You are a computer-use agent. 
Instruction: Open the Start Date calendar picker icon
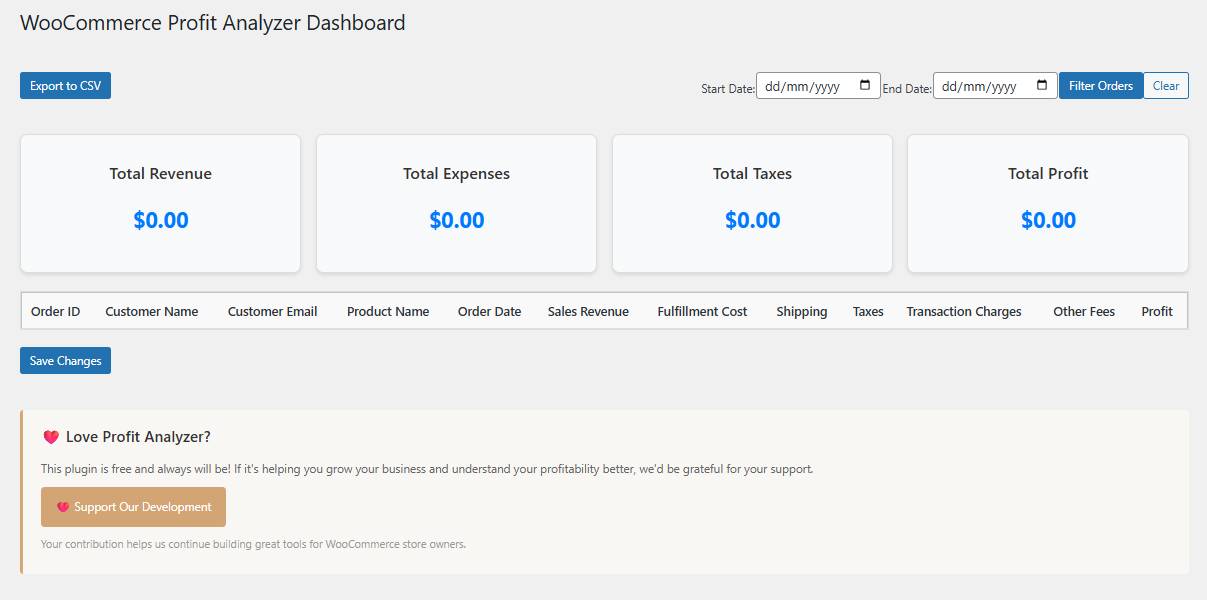tap(866, 85)
